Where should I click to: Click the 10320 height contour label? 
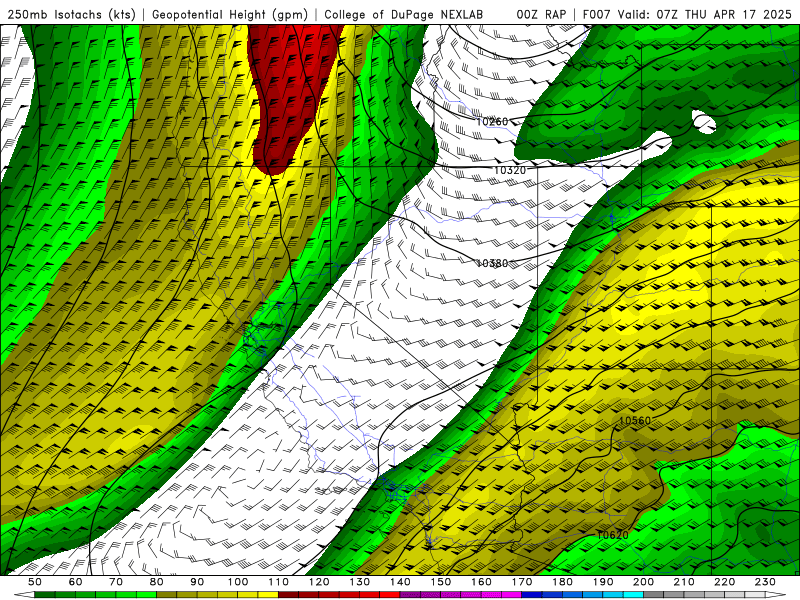coord(510,170)
